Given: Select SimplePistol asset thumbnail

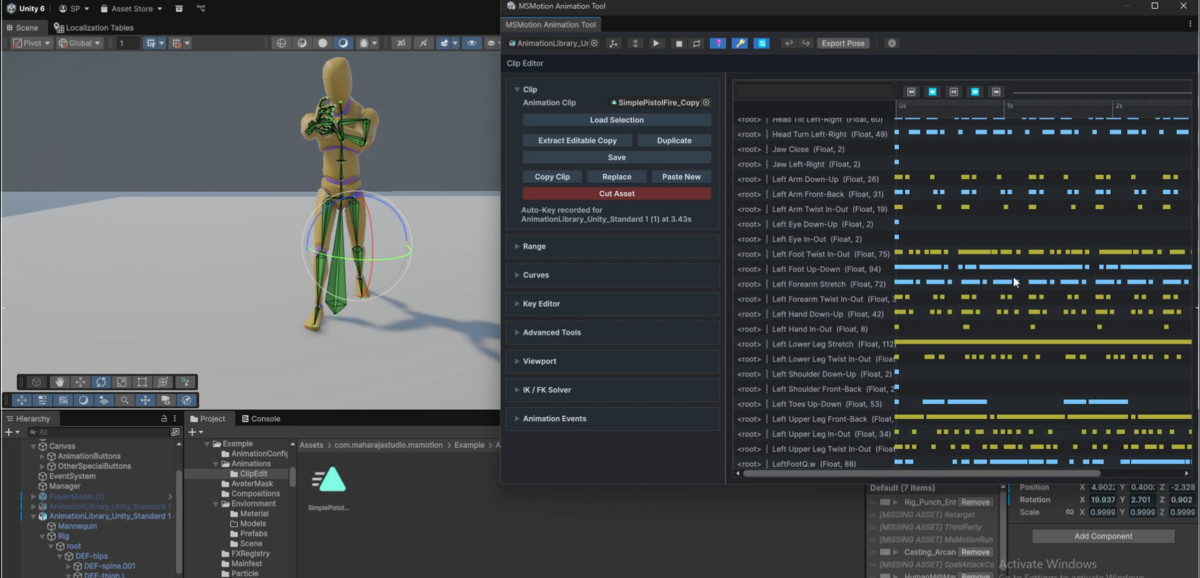Looking at the screenshot, I should pos(328,487).
